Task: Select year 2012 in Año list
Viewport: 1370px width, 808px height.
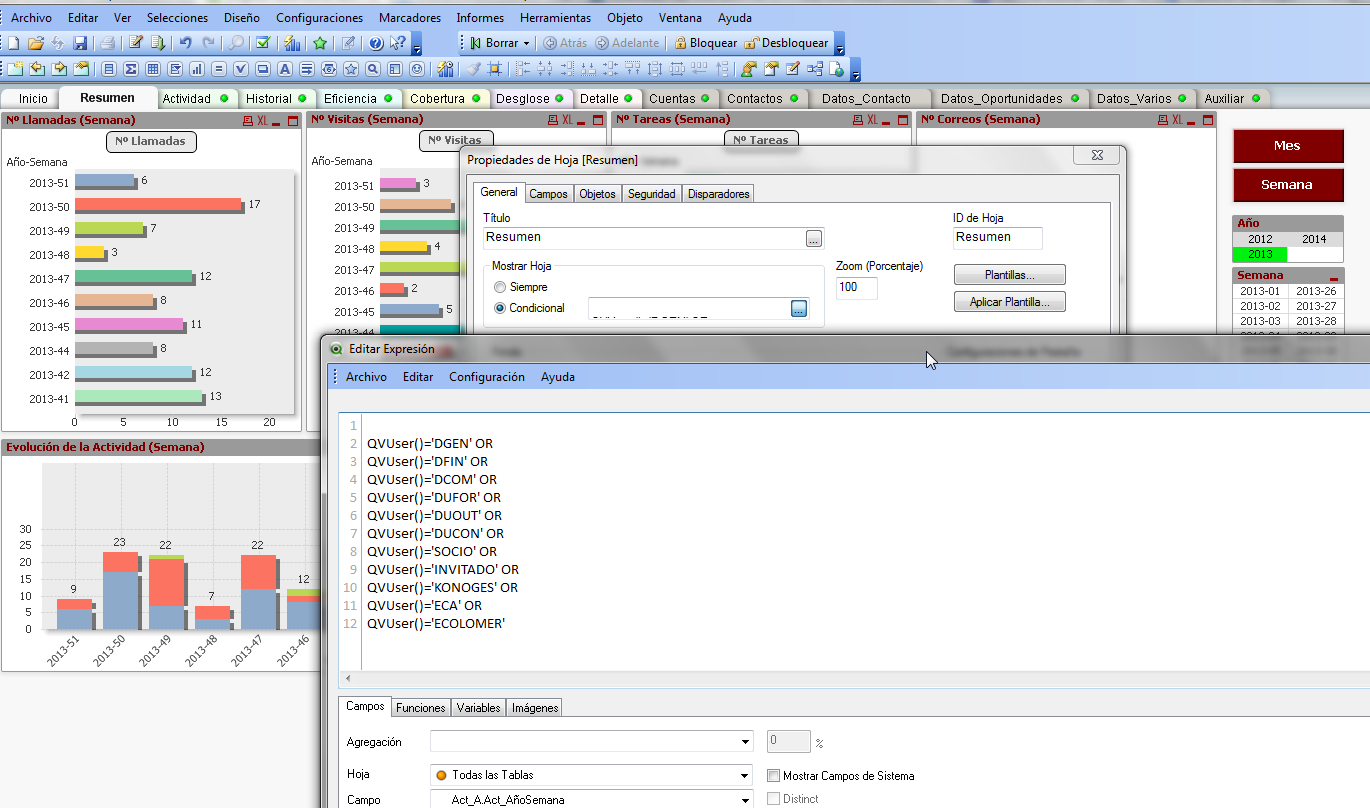Action: tap(1260, 239)
